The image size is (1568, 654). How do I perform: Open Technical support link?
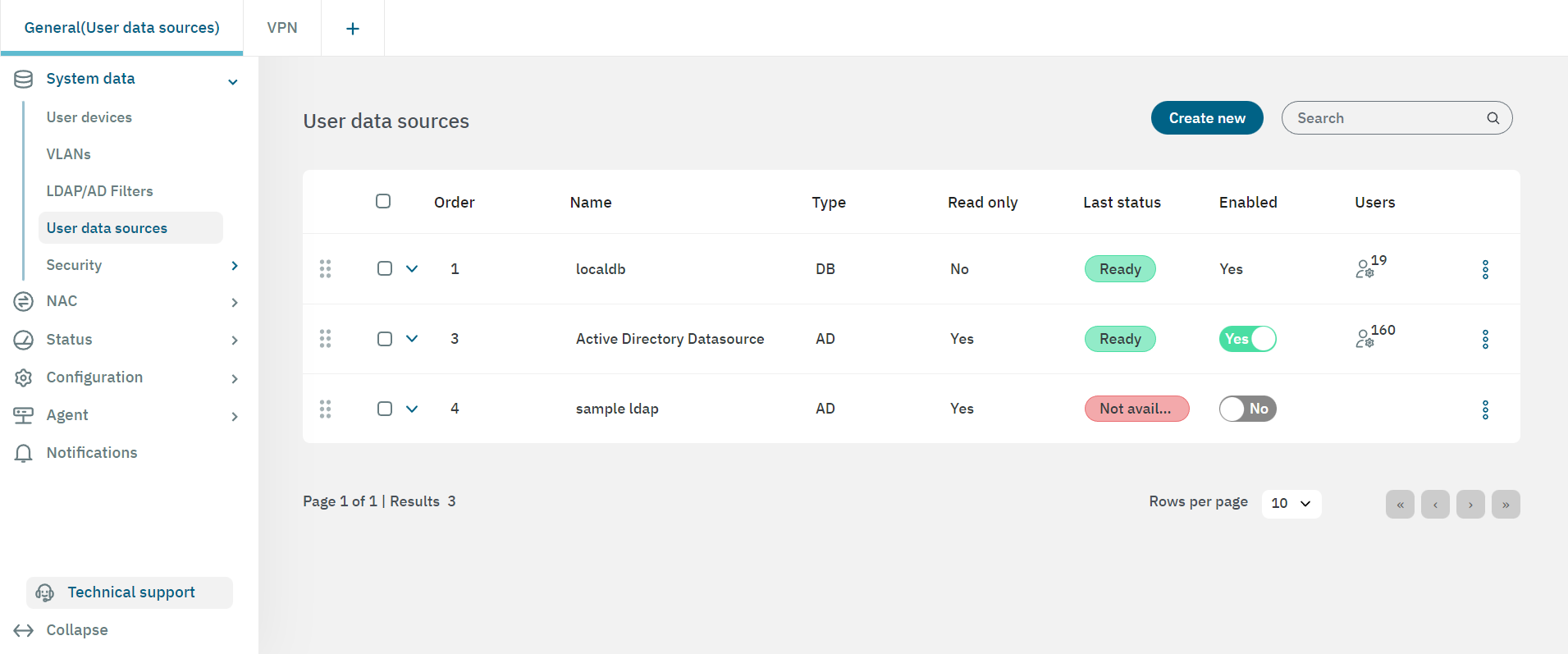pyautogui.click(x=130, y=592)
